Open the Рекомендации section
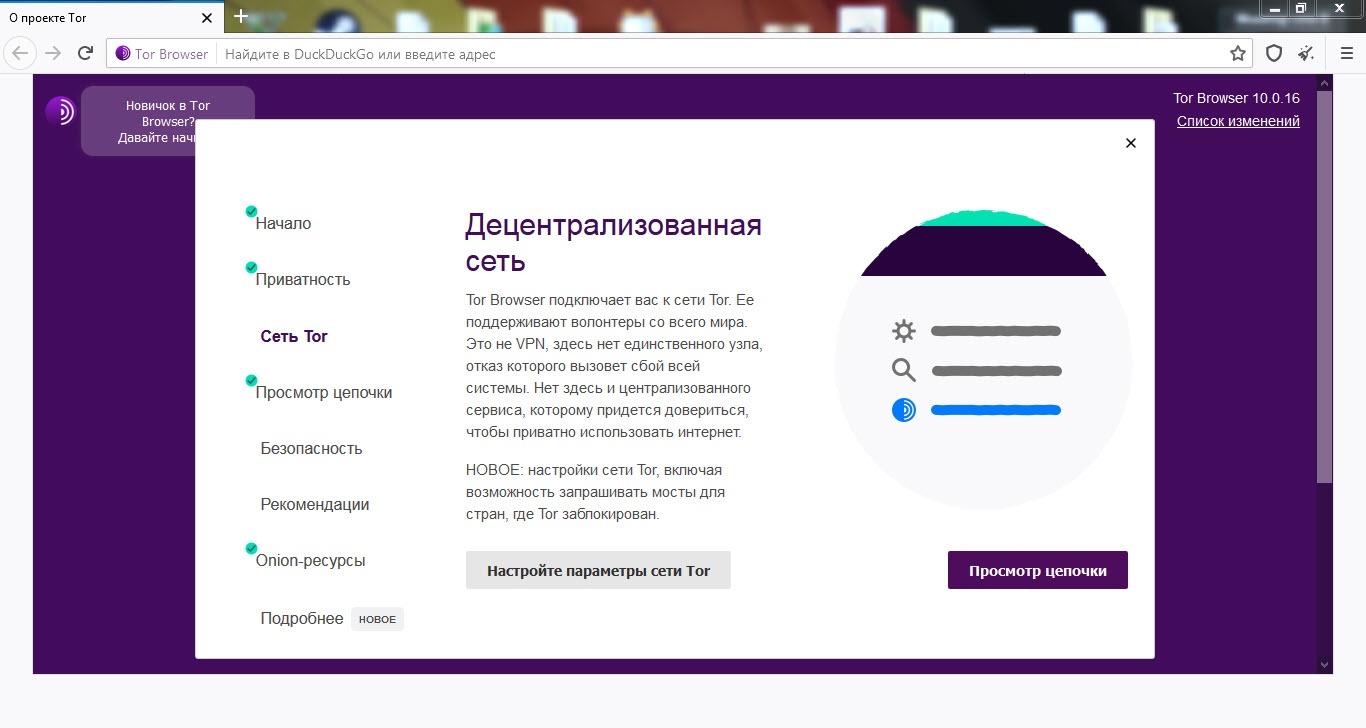 point(315,505)
